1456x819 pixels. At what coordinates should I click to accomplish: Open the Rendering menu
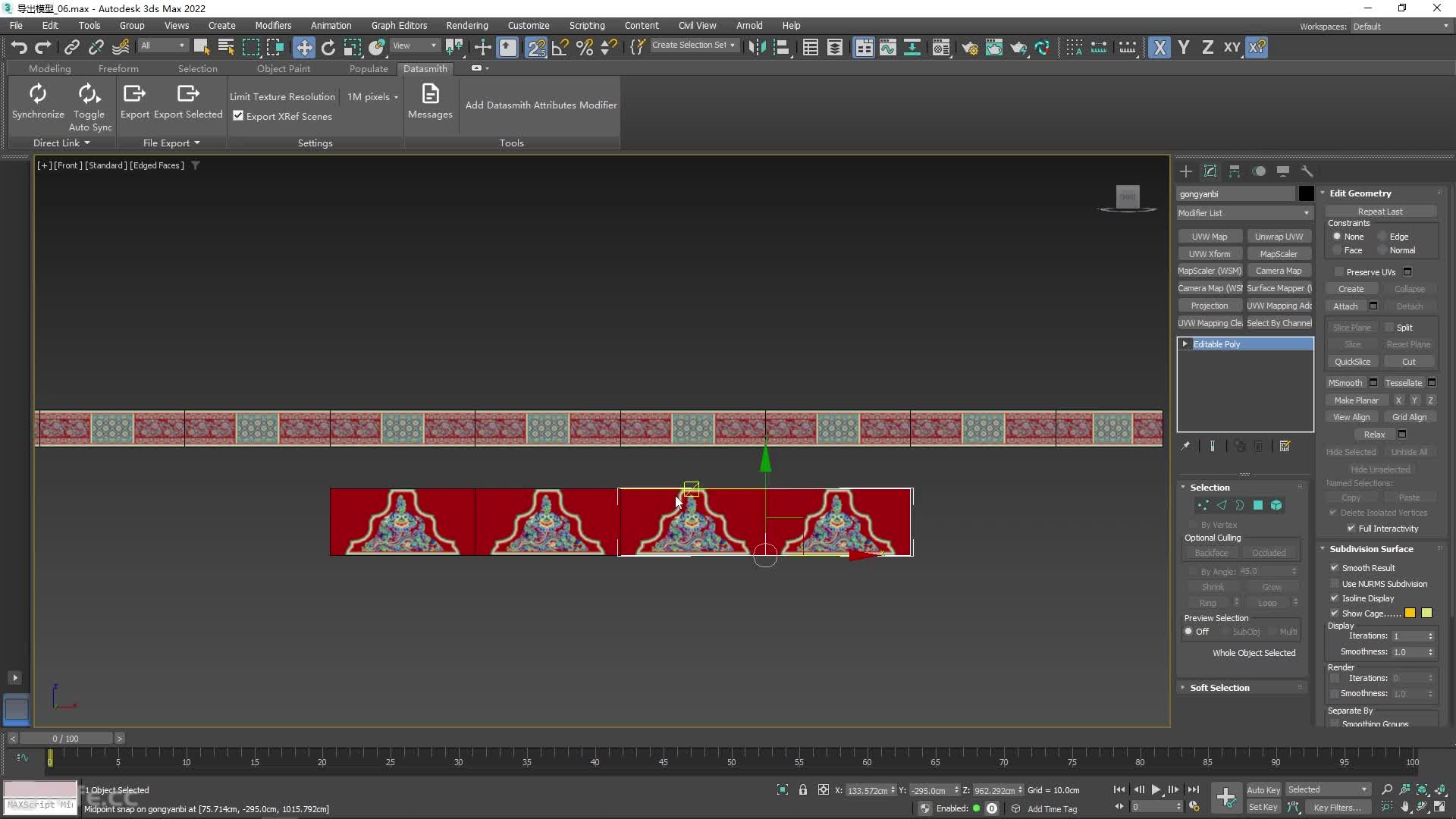pyautogui.click(x=467, y=26)
